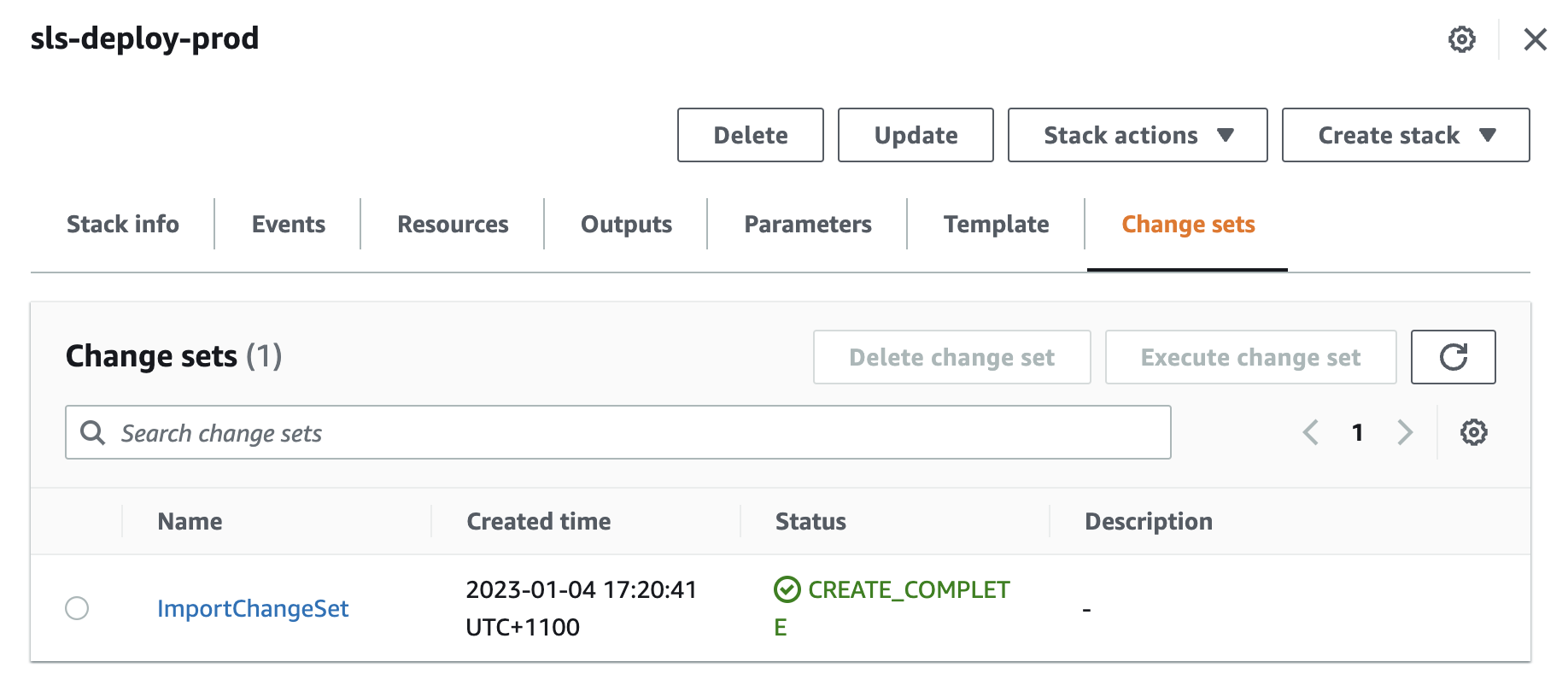Refresh the change sets list
Image resolution: width=1568 pixels, height=697 pixels.
[1454, 357]
